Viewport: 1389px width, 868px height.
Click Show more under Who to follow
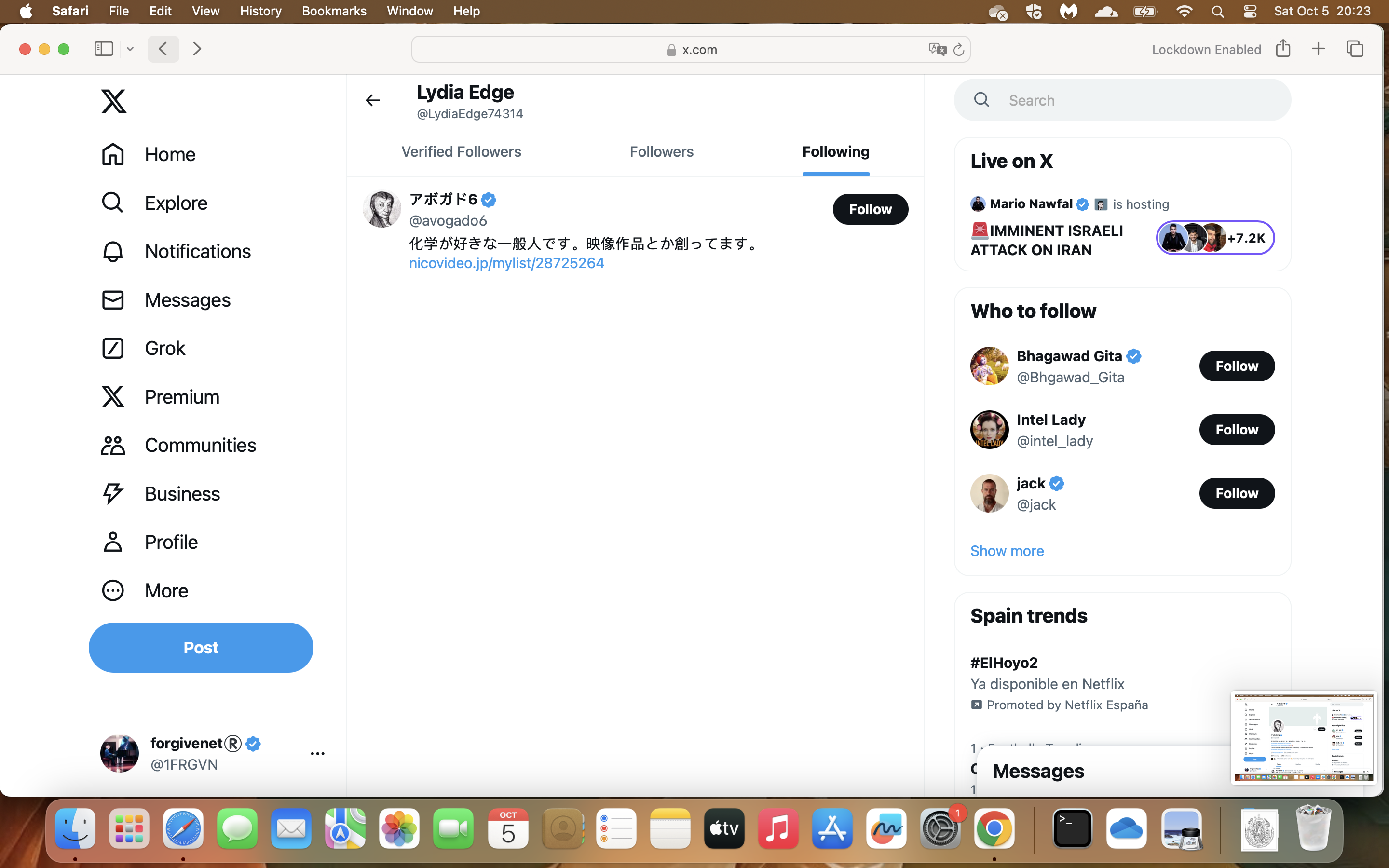coord(1007,551)
